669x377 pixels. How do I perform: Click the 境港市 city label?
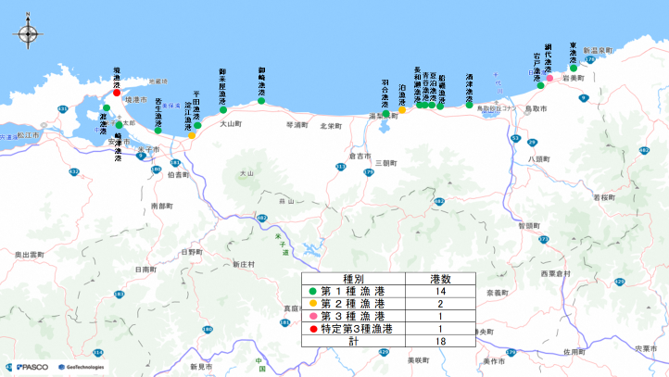(136, 100)
